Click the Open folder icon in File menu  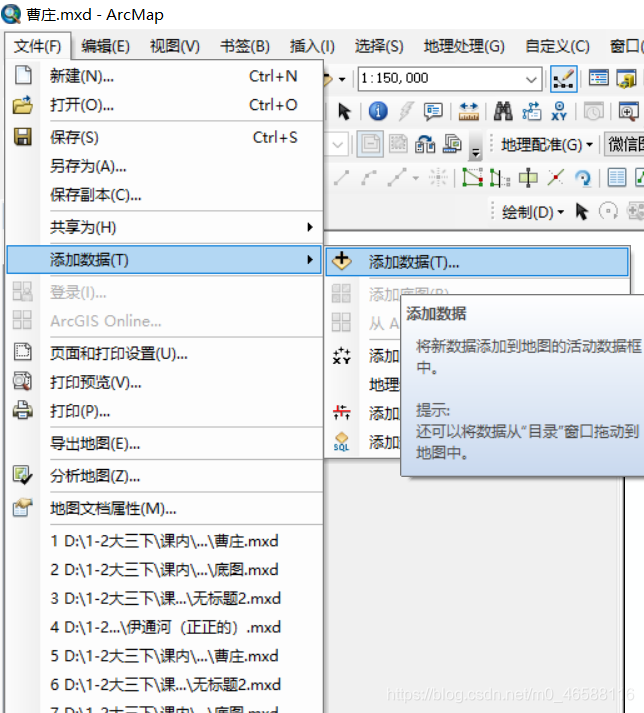click(x=23, y=105)
